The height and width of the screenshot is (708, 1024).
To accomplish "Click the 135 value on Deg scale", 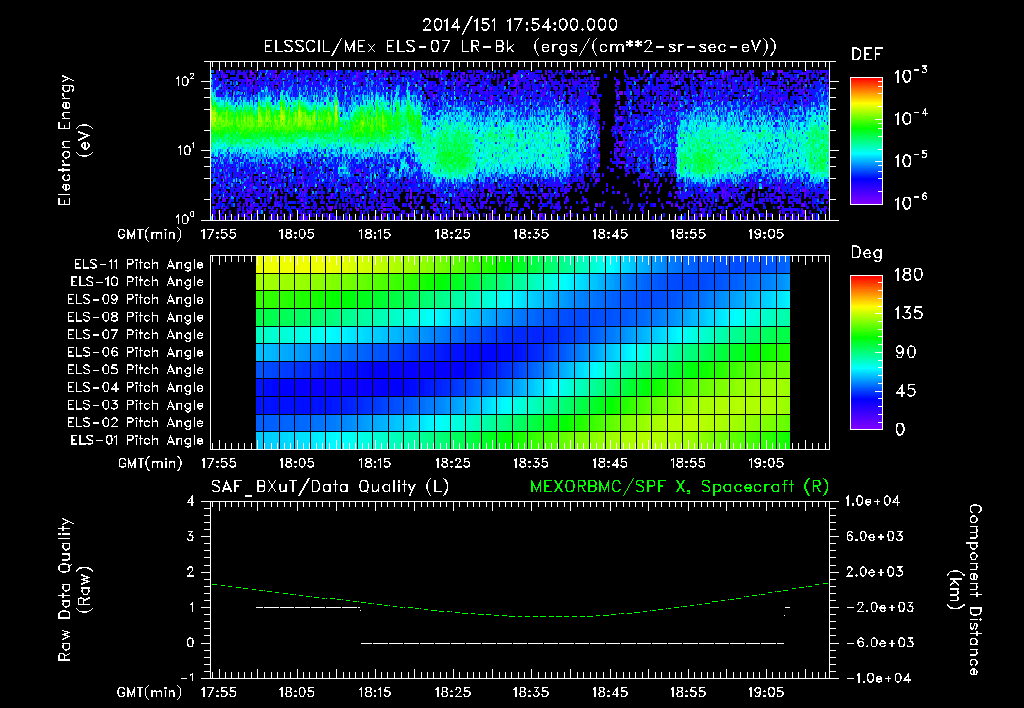I will [908, 314].
